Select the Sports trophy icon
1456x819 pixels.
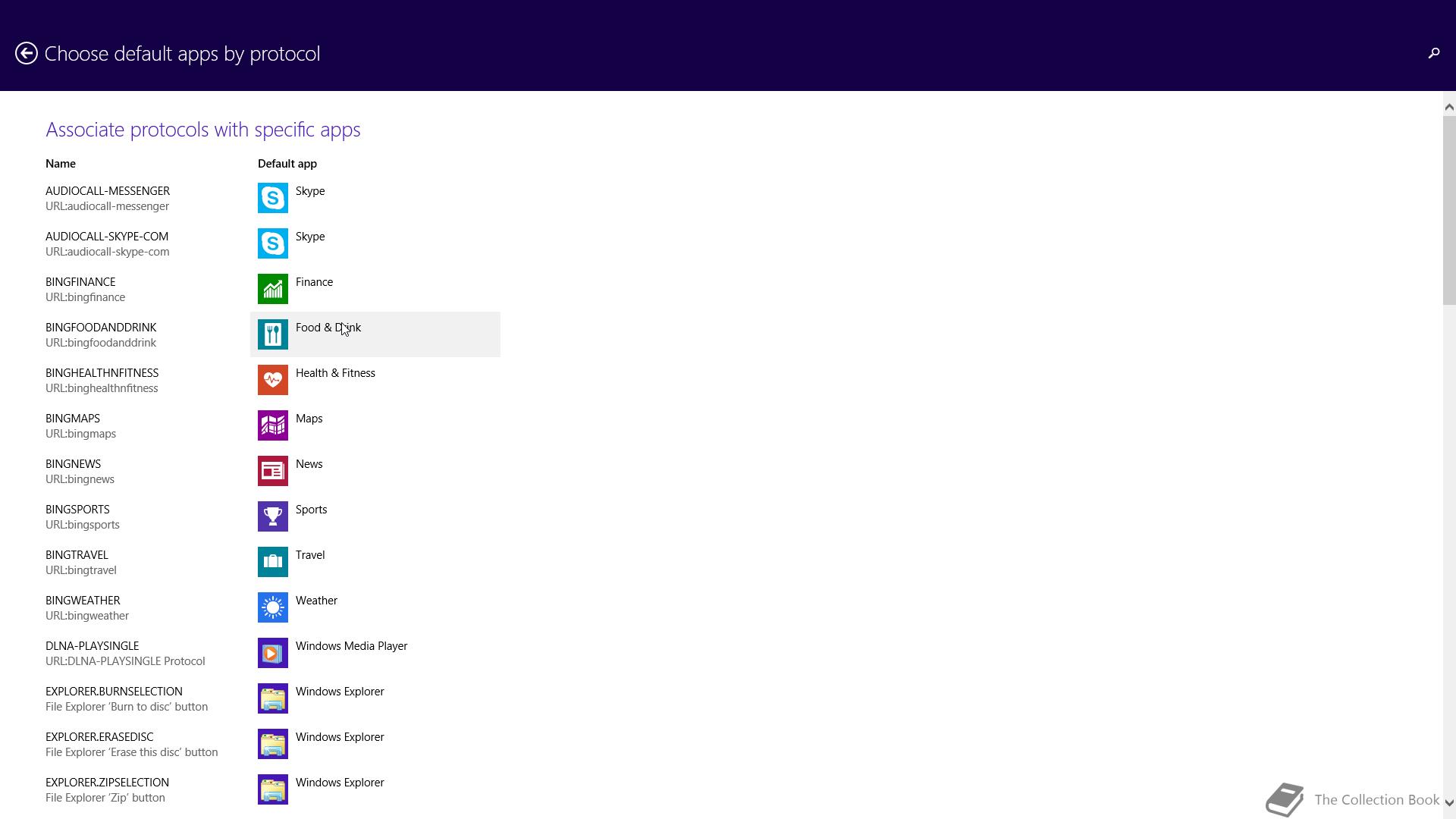click(x=273, y=516)
